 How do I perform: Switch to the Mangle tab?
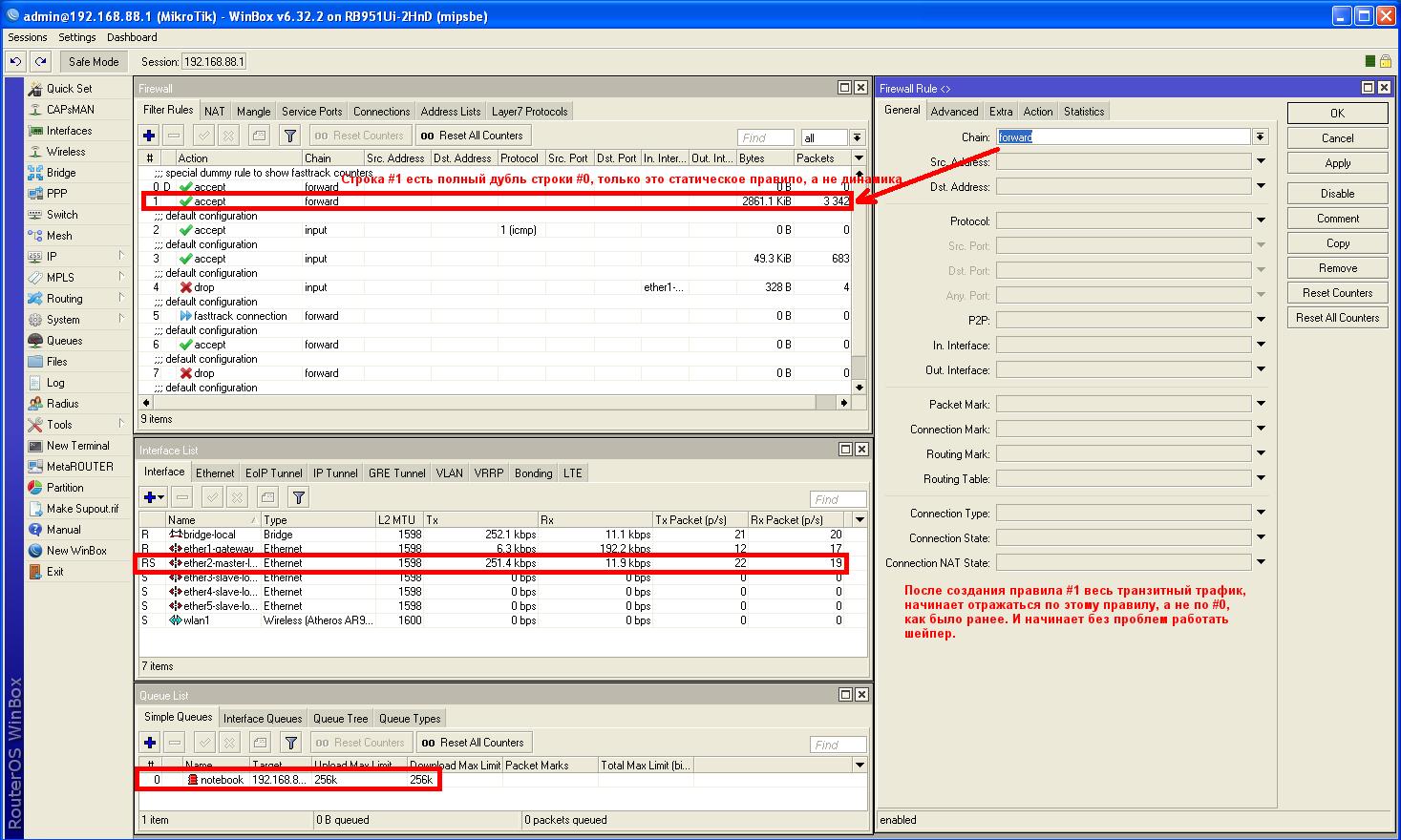254,112
